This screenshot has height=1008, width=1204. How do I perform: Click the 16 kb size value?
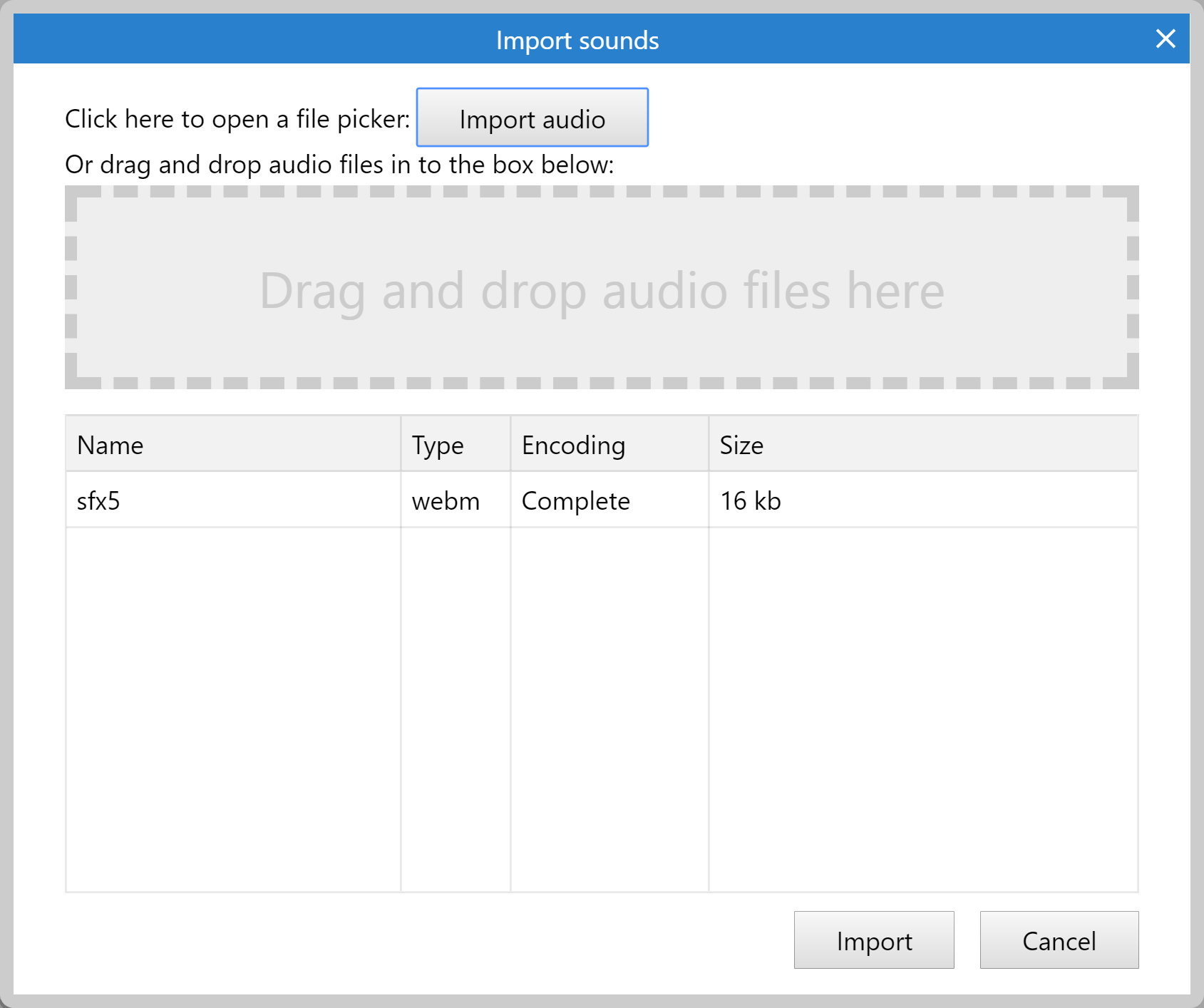[x=750, y=500]
